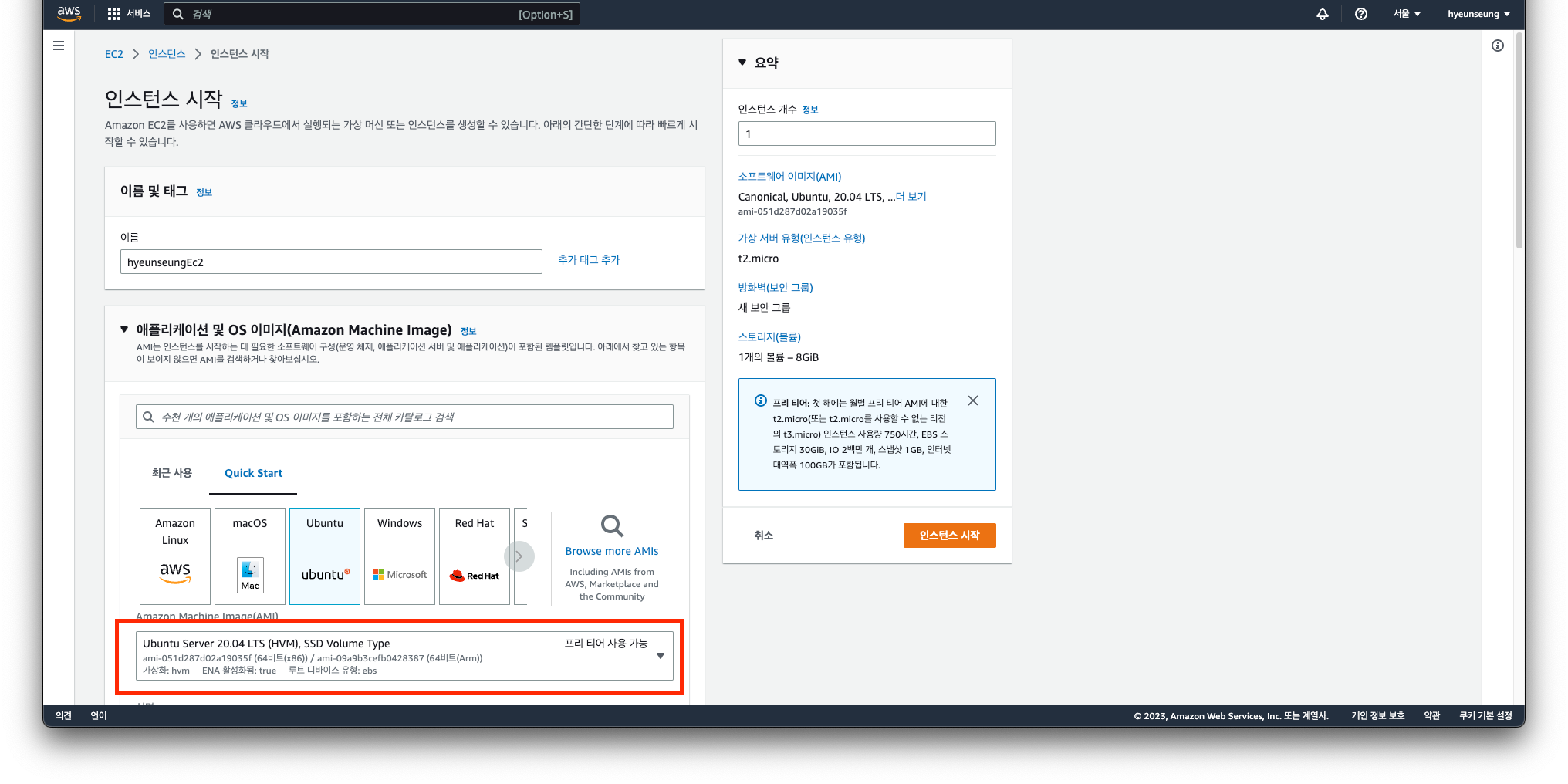The image size is (1568, 784).
Task: Click 정보 link next to 인스턴스 개수
Action: click(810, 110)
